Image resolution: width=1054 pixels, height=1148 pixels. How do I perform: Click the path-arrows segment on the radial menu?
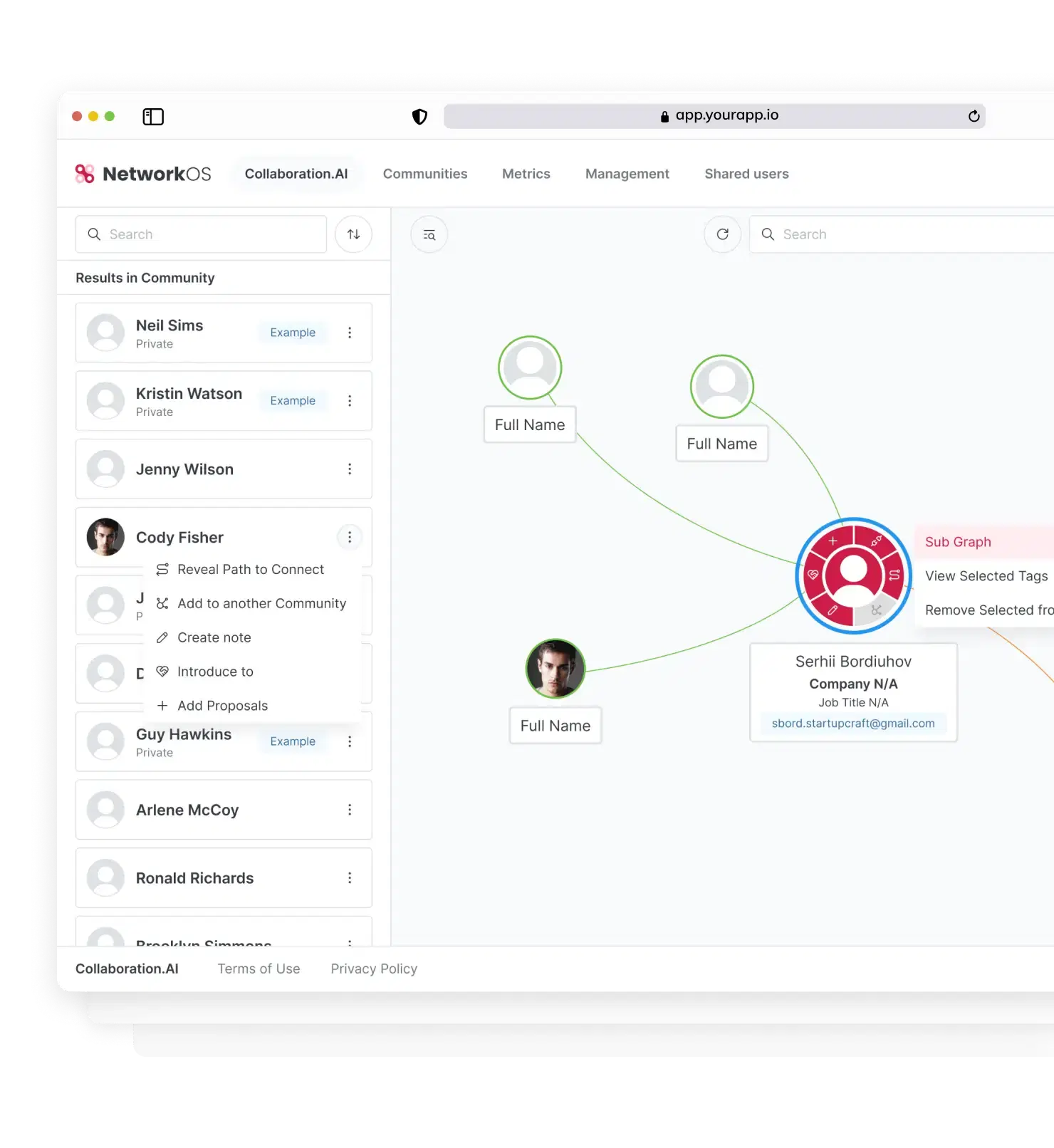894,575
